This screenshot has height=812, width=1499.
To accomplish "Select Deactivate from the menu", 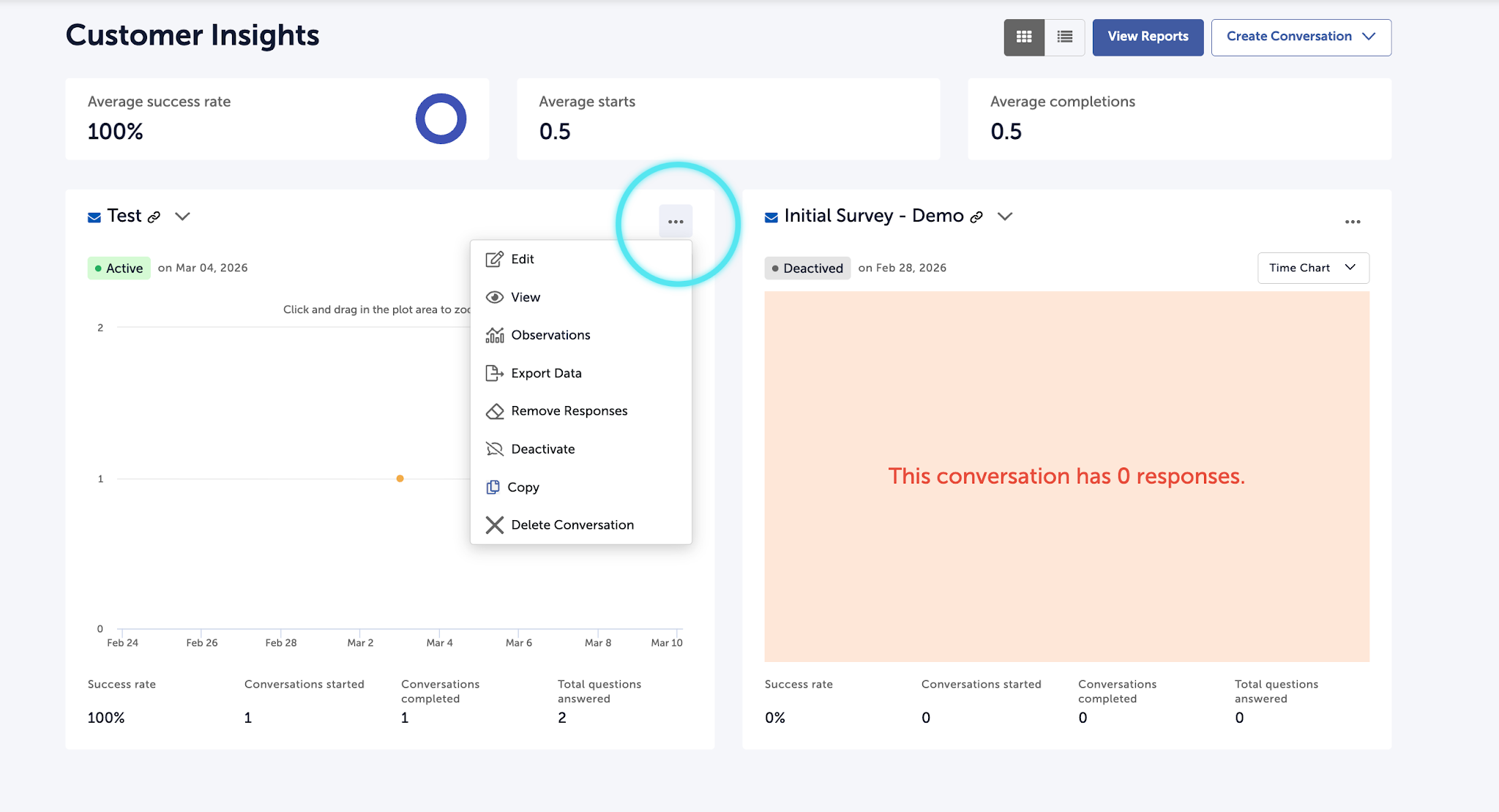I will point(542,449).
